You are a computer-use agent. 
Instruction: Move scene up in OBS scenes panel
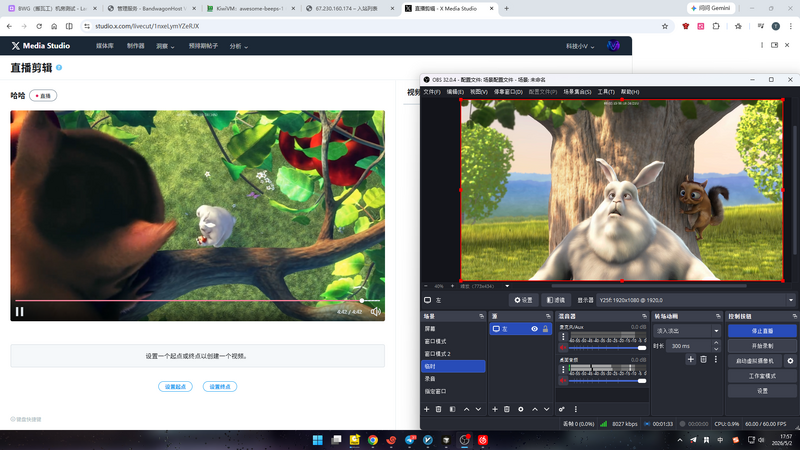466,409
